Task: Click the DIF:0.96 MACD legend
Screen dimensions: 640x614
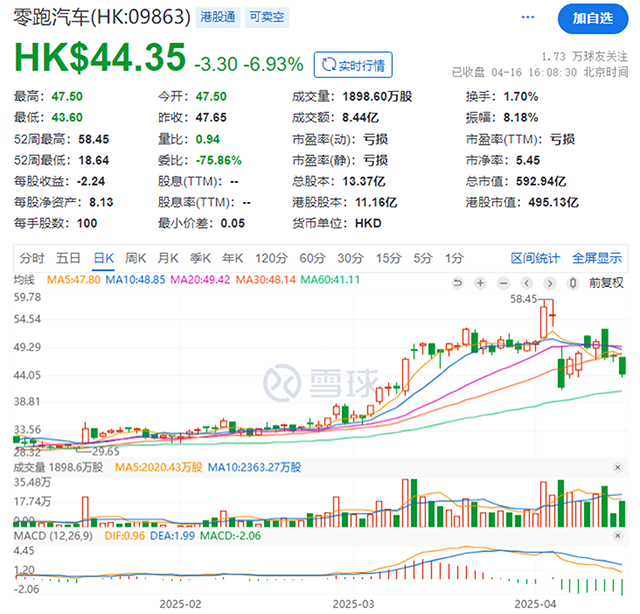Action: pyautogui.click(x=124, y=536)
